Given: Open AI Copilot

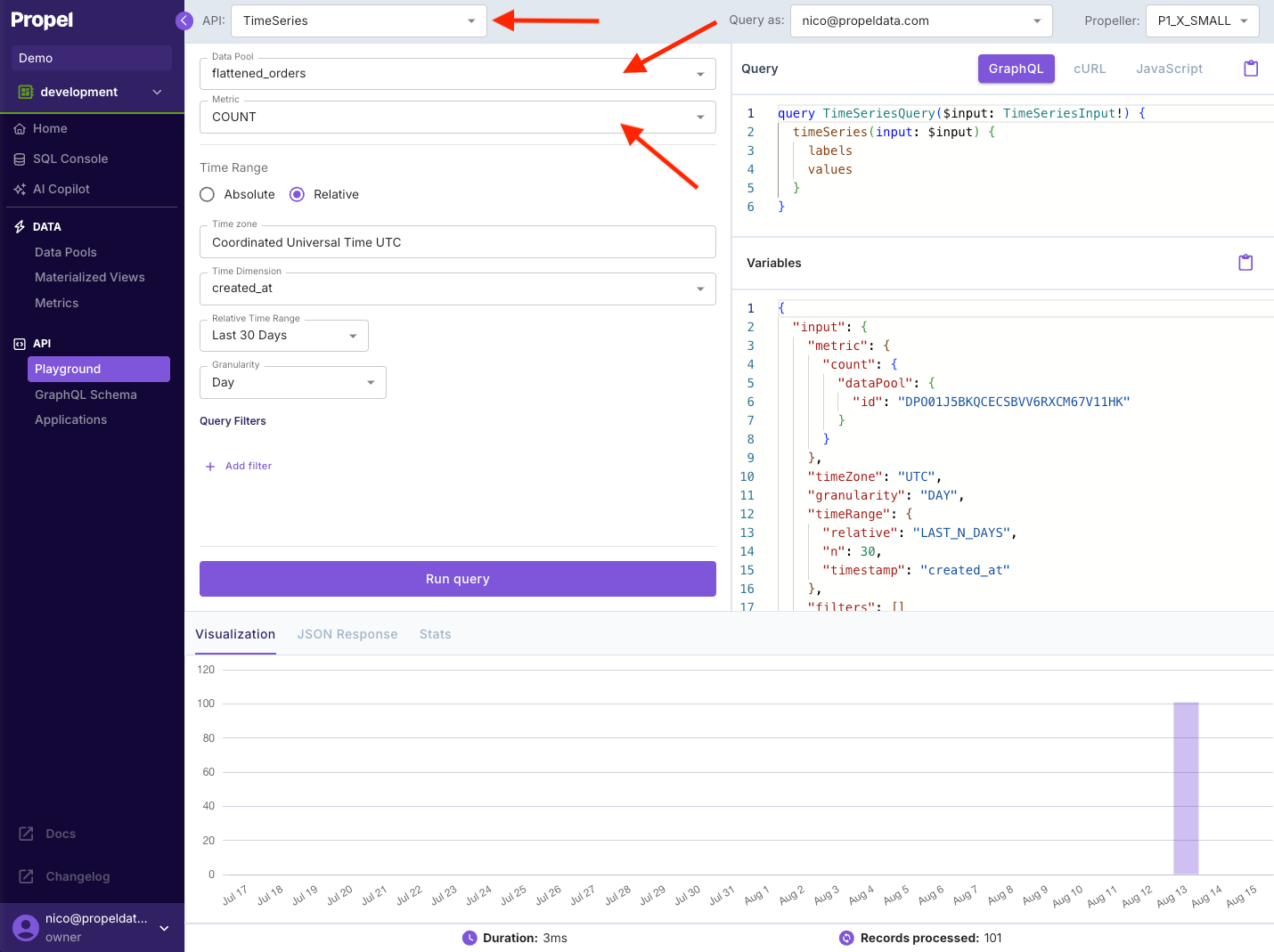Looking at the screenshot, I should click(61, 190).
